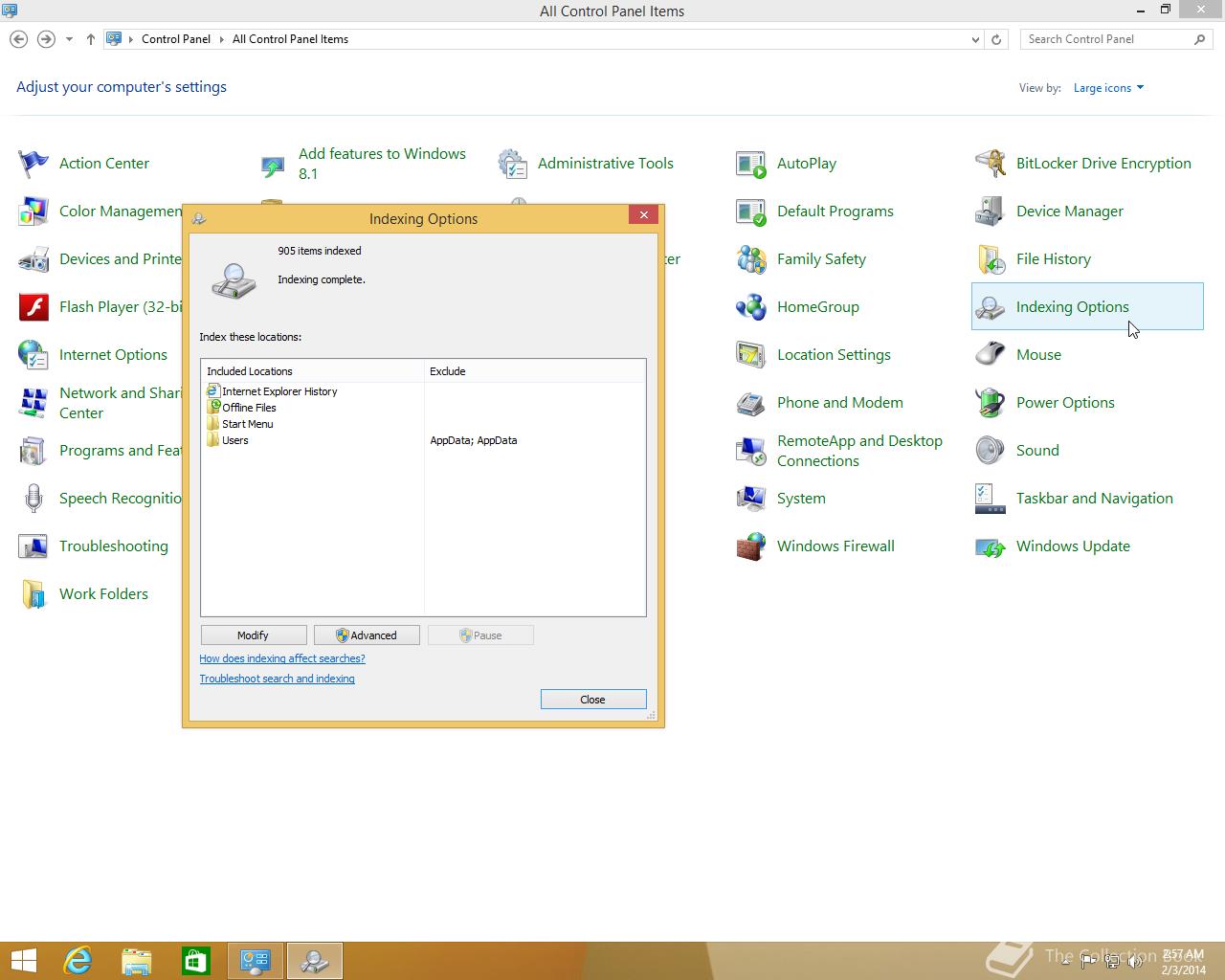Open the Flash Player icon
1225x980 pixels.
(x=33, y=307)
